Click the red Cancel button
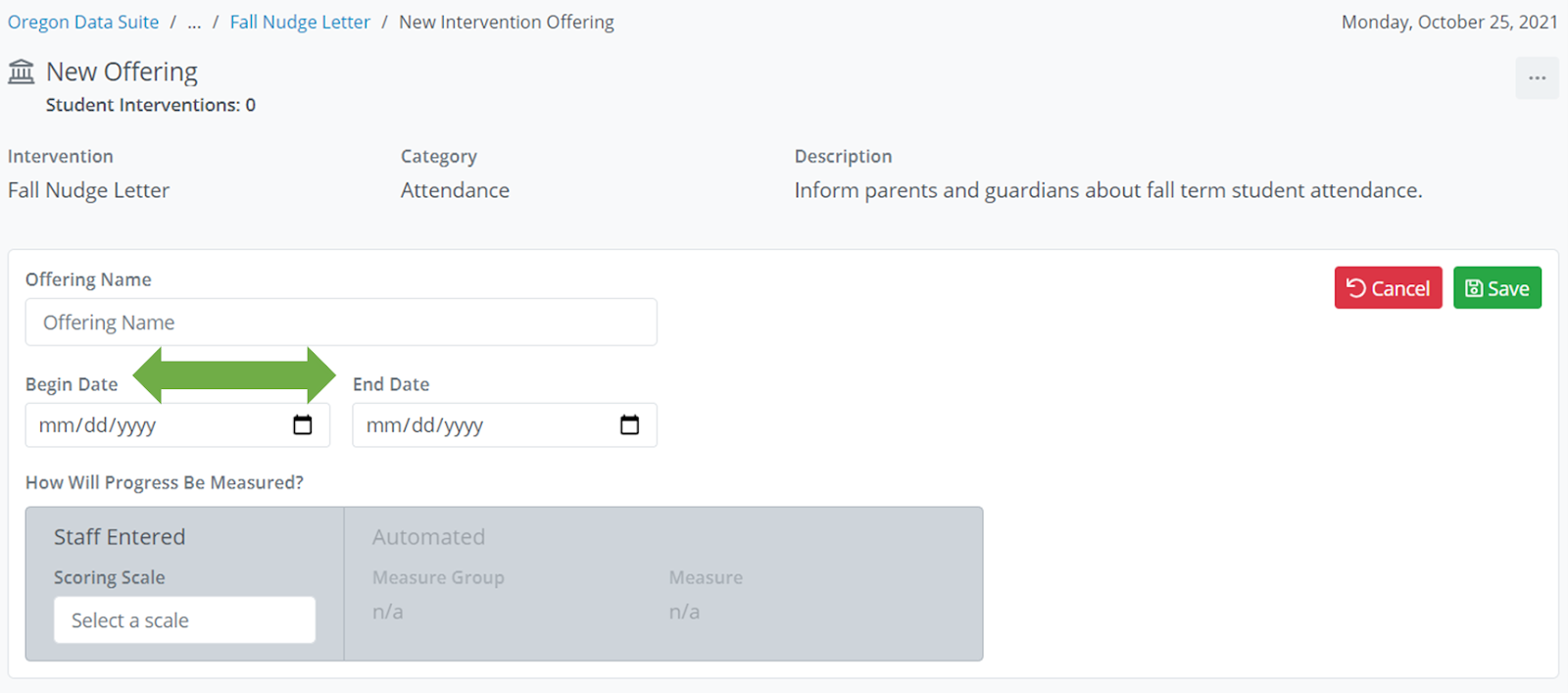Image resolution: width=1568 pixels, height=693 pixels. (x=1388, y=288)
